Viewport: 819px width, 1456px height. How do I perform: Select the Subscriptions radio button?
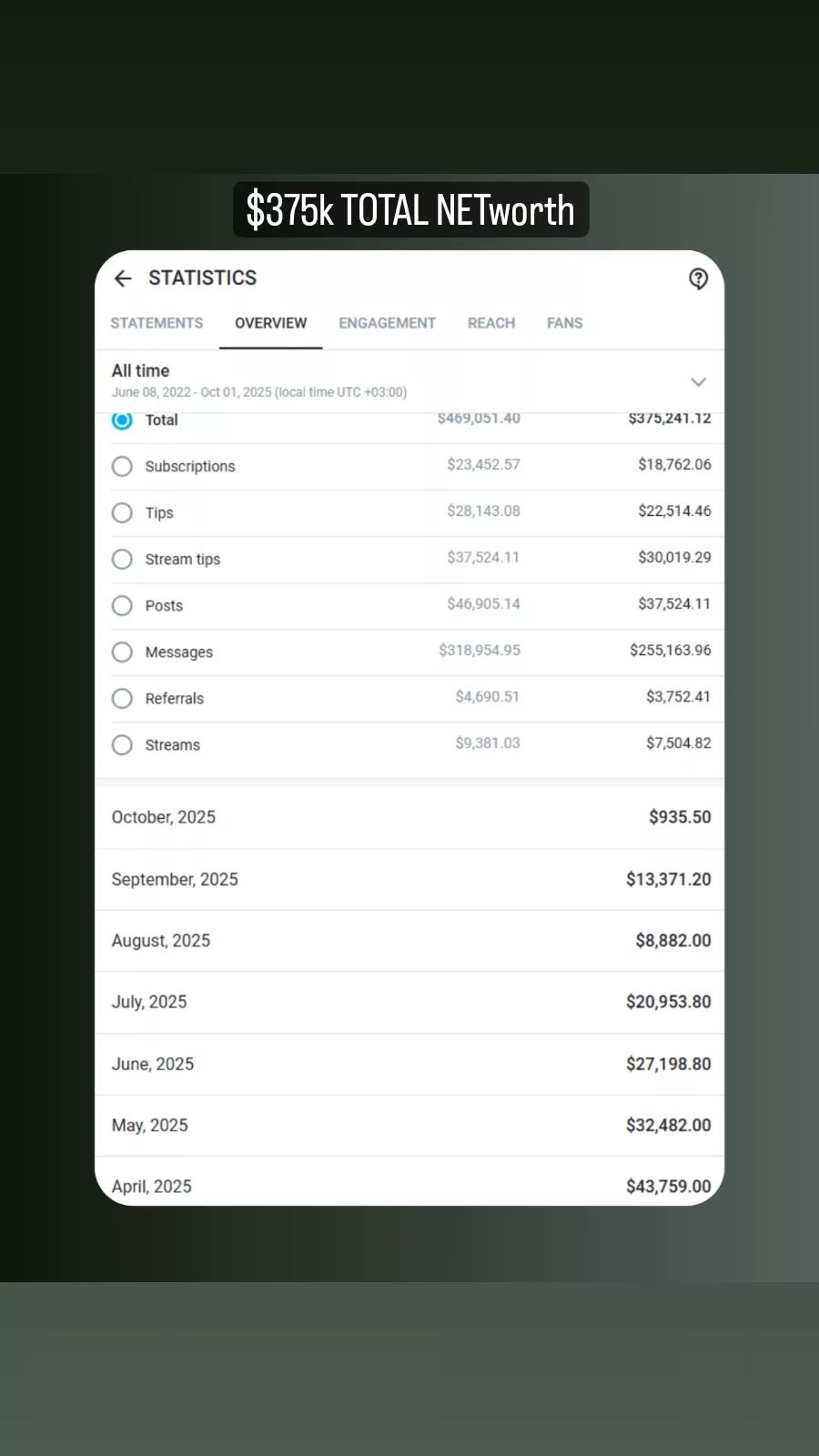[x=122, y=466]
